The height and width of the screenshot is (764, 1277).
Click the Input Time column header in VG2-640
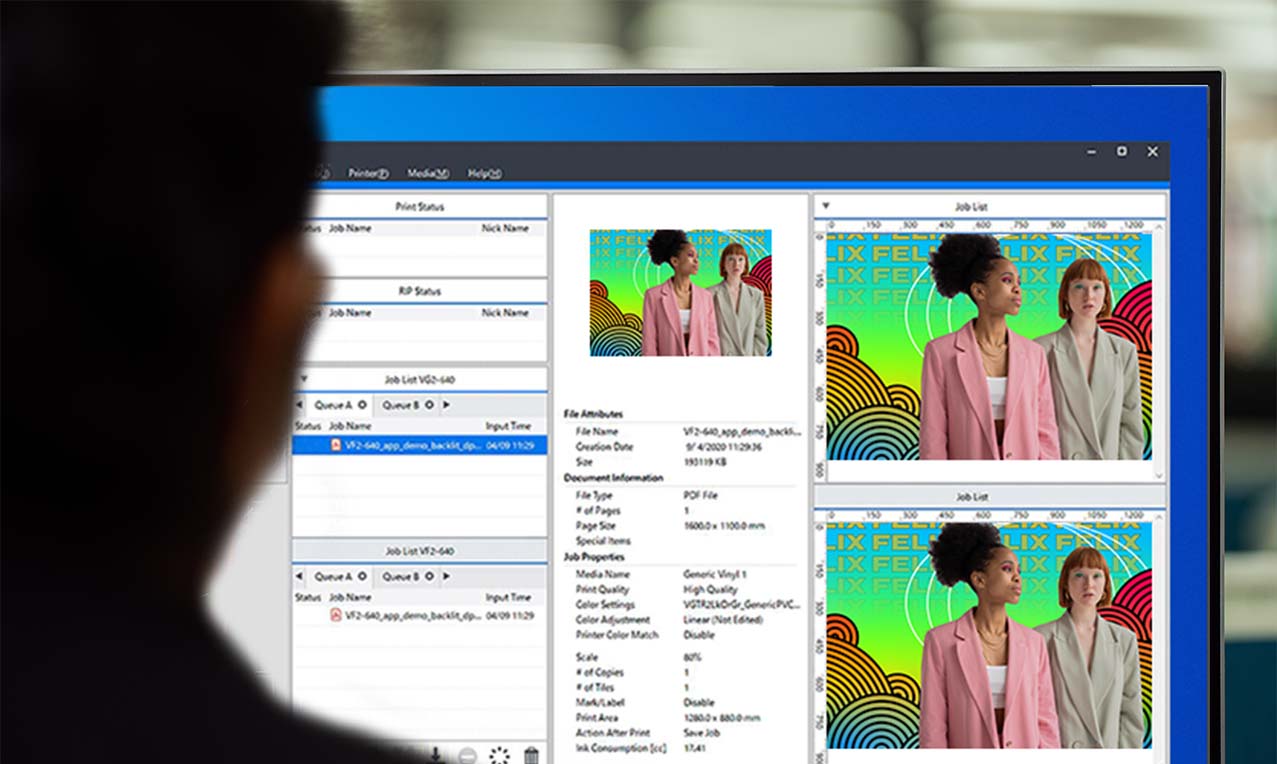510,426
